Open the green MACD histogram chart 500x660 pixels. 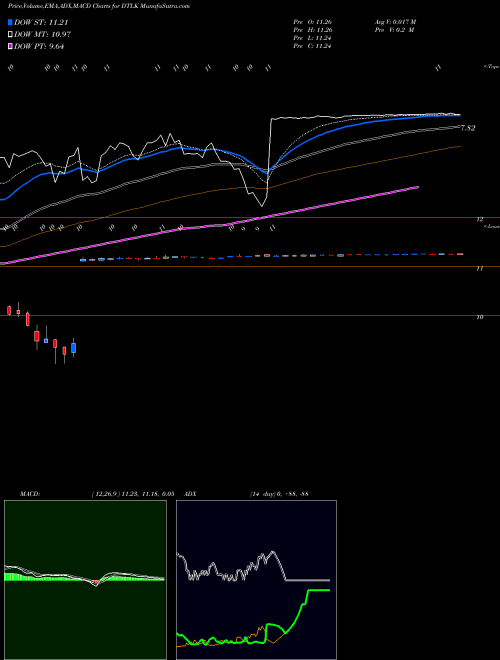tap(85, 580)
